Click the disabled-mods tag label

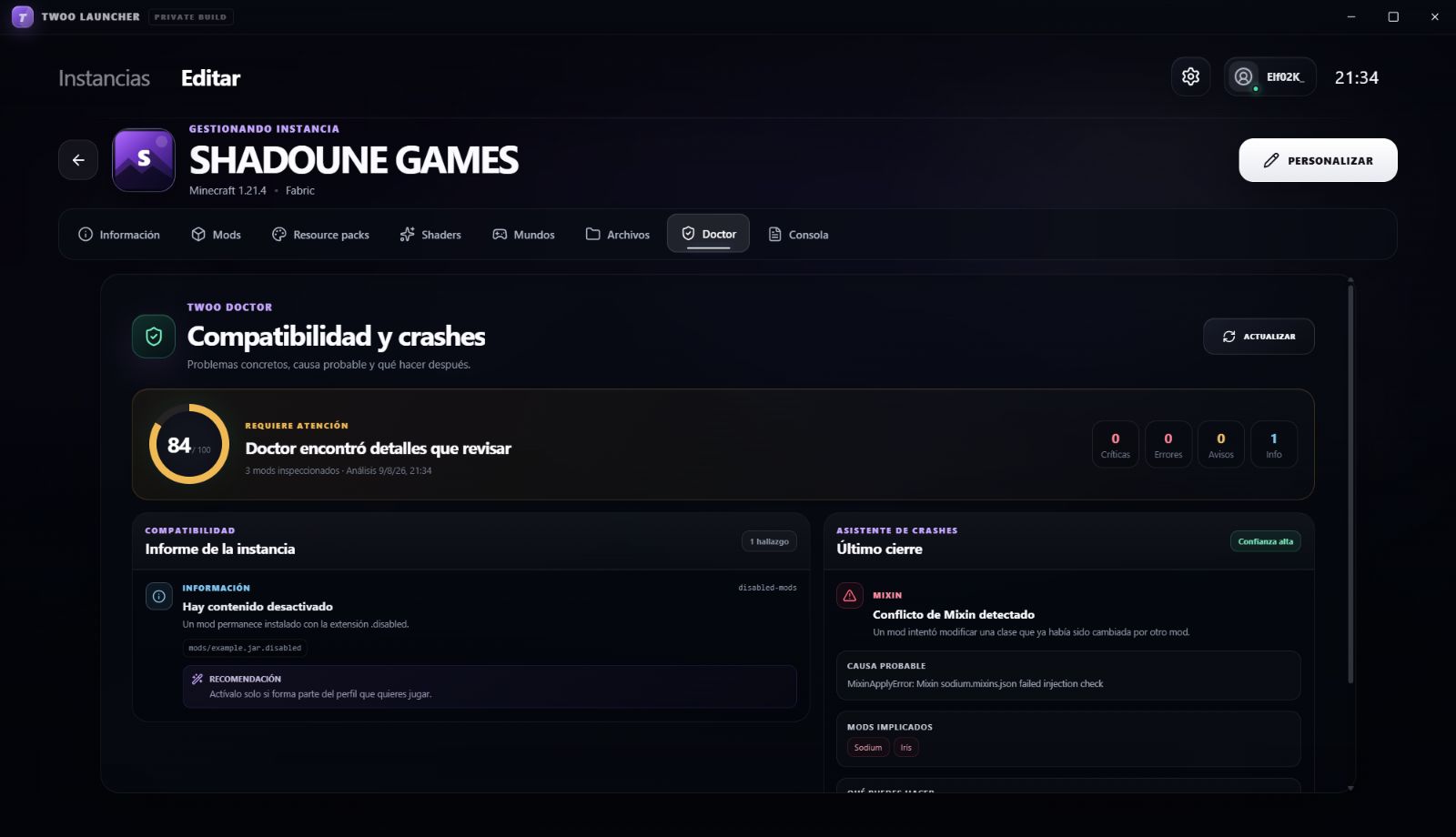(x=767, y=588)
